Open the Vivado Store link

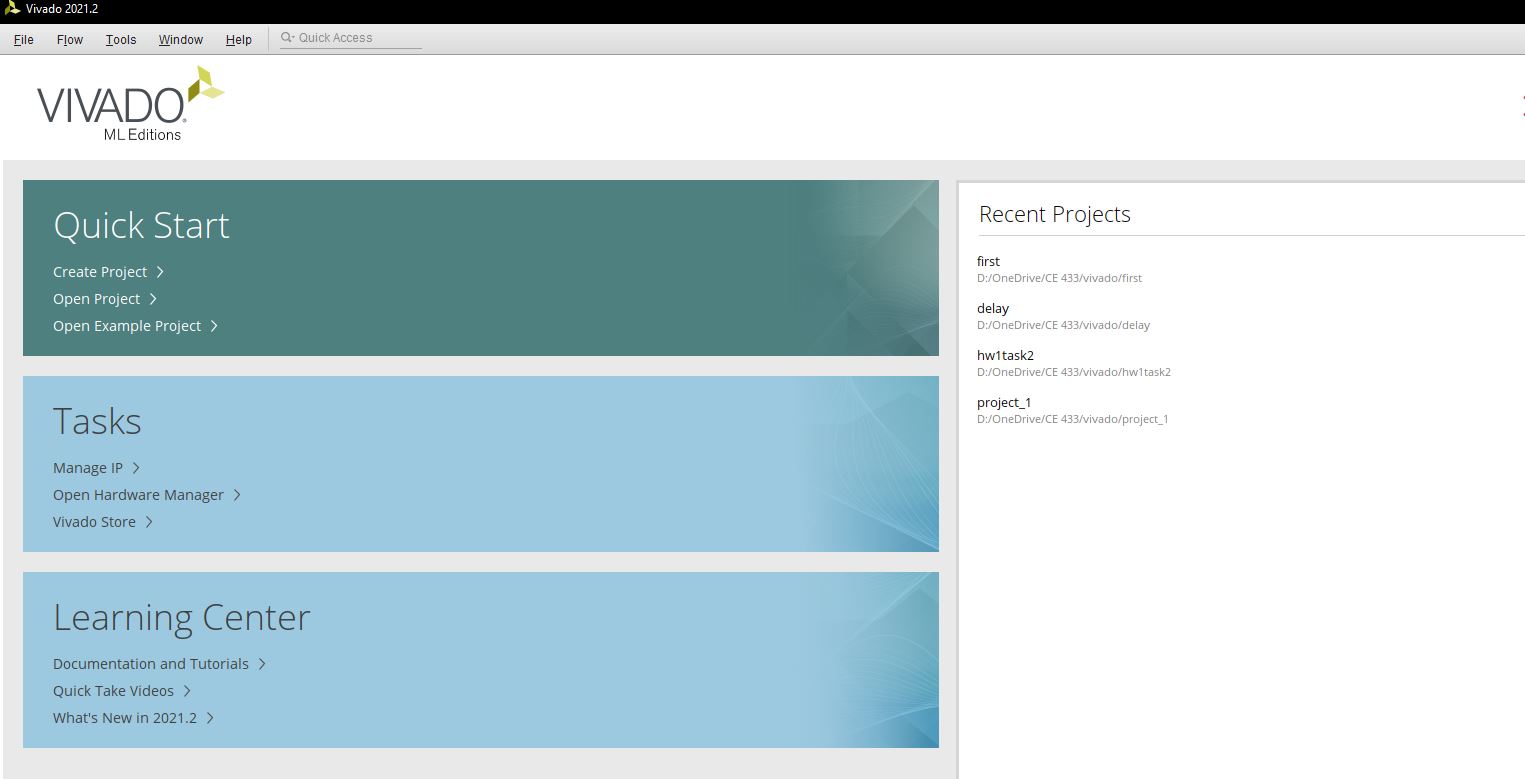94,522
